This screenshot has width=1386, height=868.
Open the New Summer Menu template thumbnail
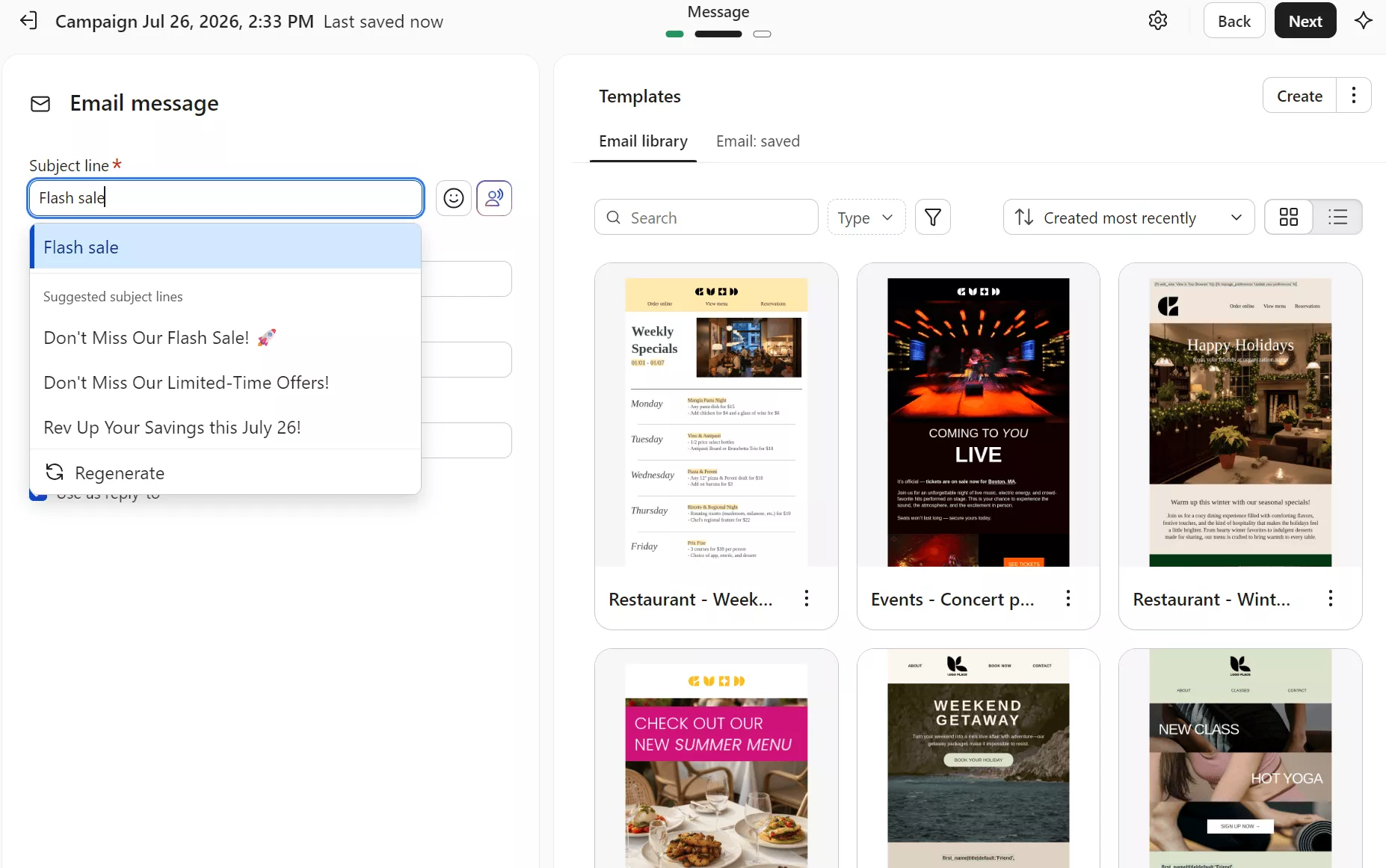tap(716, 766)
